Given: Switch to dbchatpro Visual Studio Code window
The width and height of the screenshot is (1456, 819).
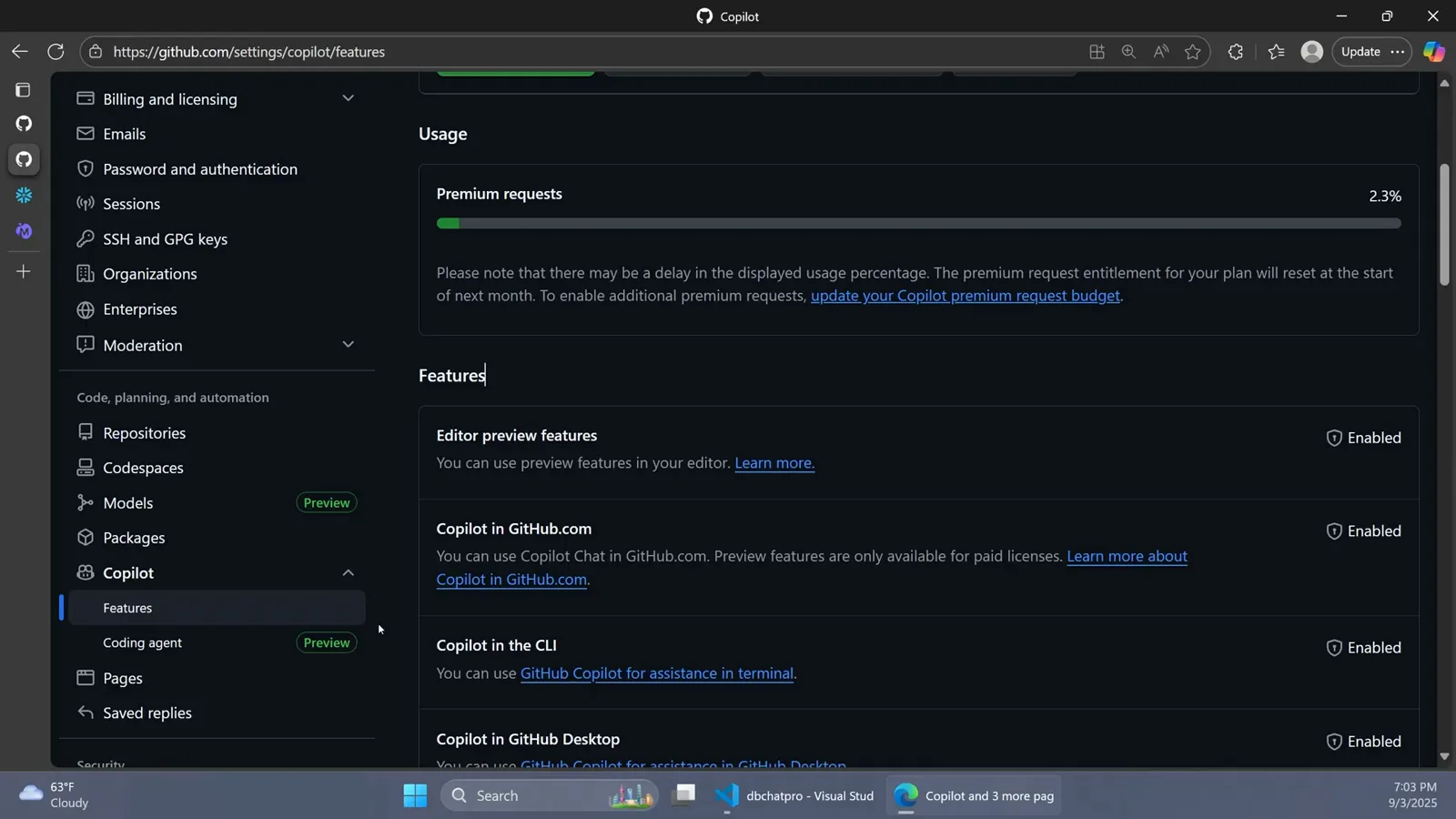Looking at the screenshot, I should (x=794, y=796).
